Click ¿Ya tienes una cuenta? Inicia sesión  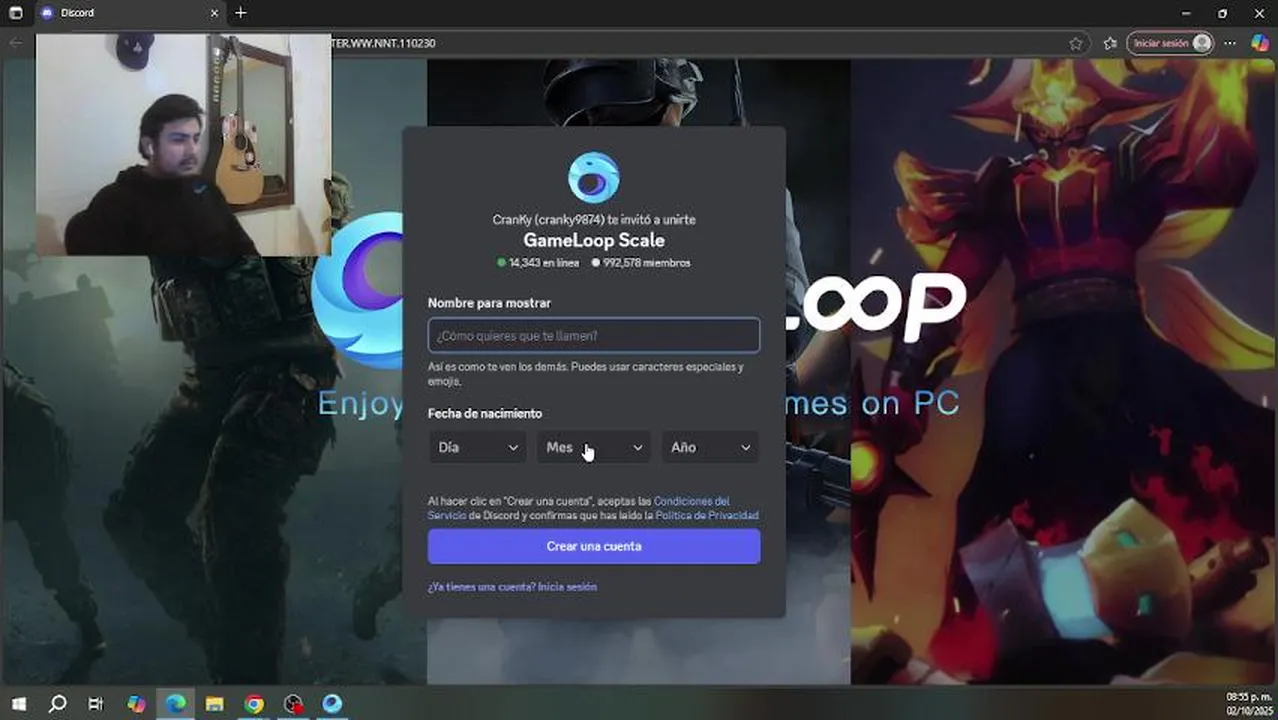[x=512, y=587]
